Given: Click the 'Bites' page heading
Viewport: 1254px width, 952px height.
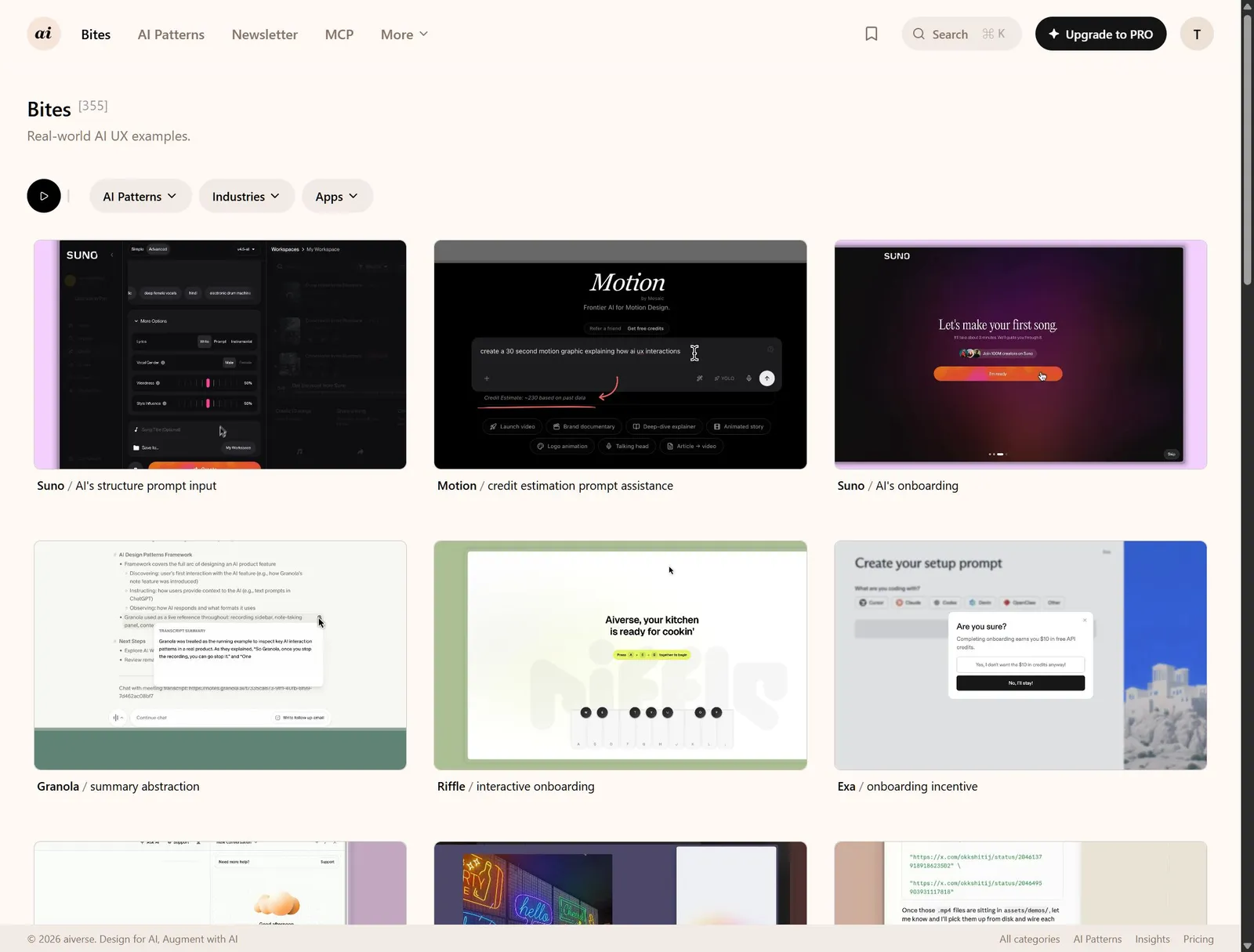Looking at the screenshot, I should [x=49, y=110].
